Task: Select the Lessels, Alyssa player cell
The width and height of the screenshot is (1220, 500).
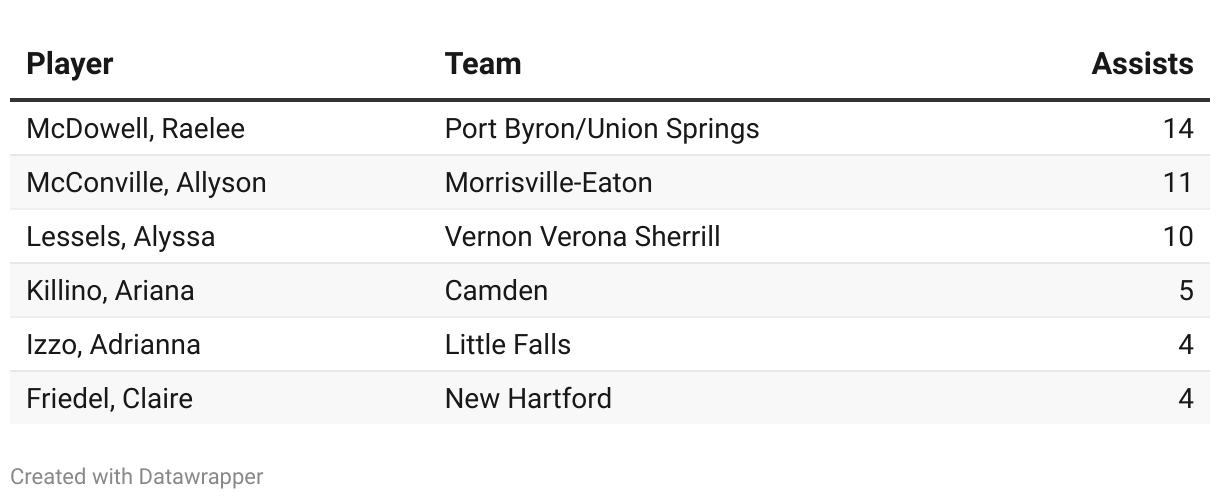Action: [x=120, y=236]
